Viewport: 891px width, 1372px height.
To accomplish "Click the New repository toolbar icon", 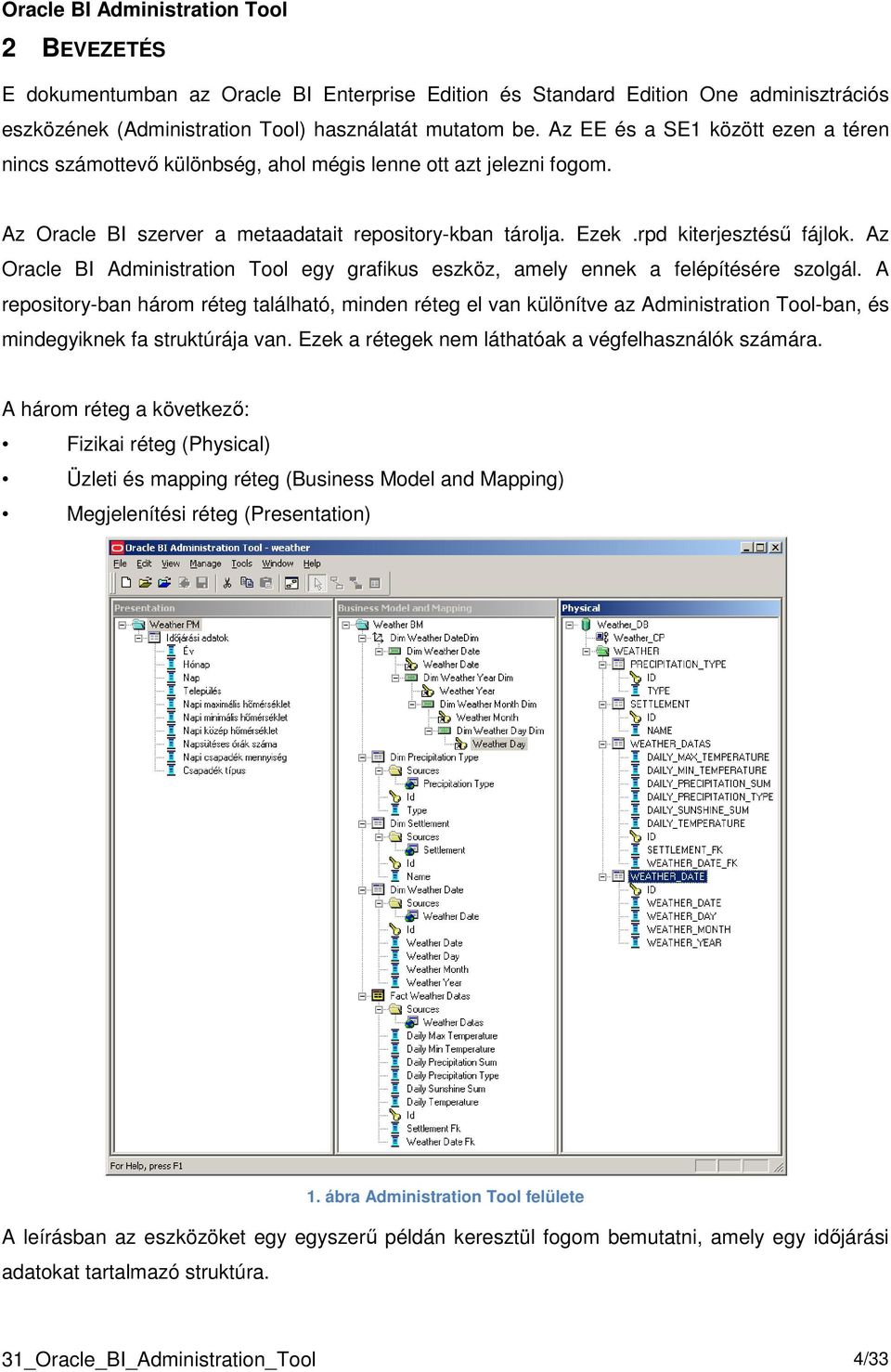I will click(x=126, y=583).
